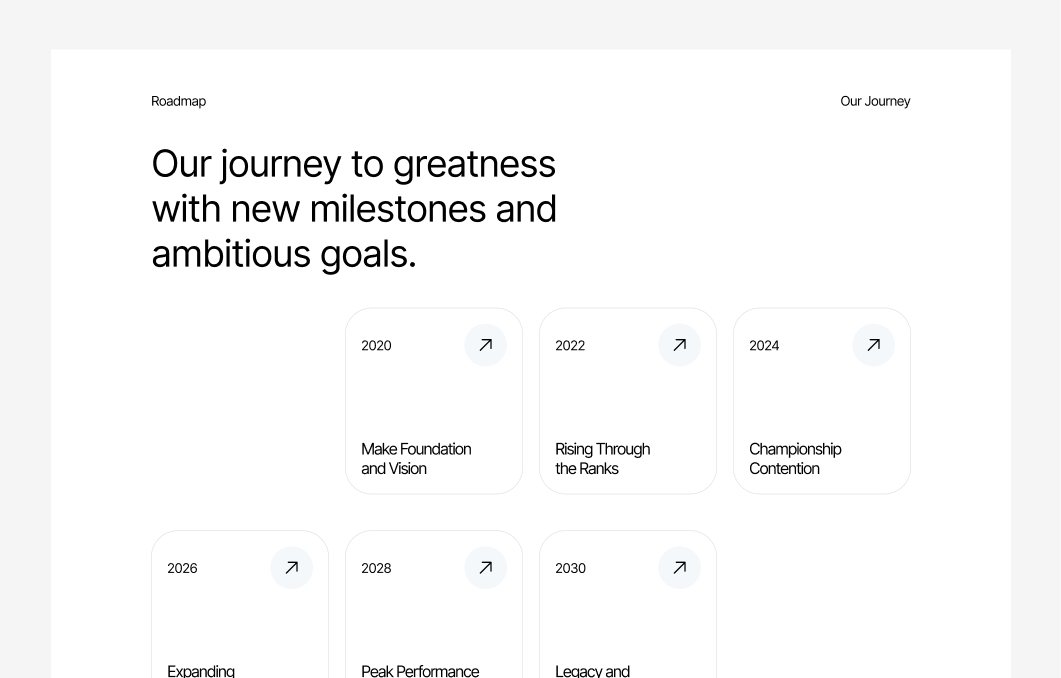Click the 2026 year label
1061x678 pixels.
point(182,568)
